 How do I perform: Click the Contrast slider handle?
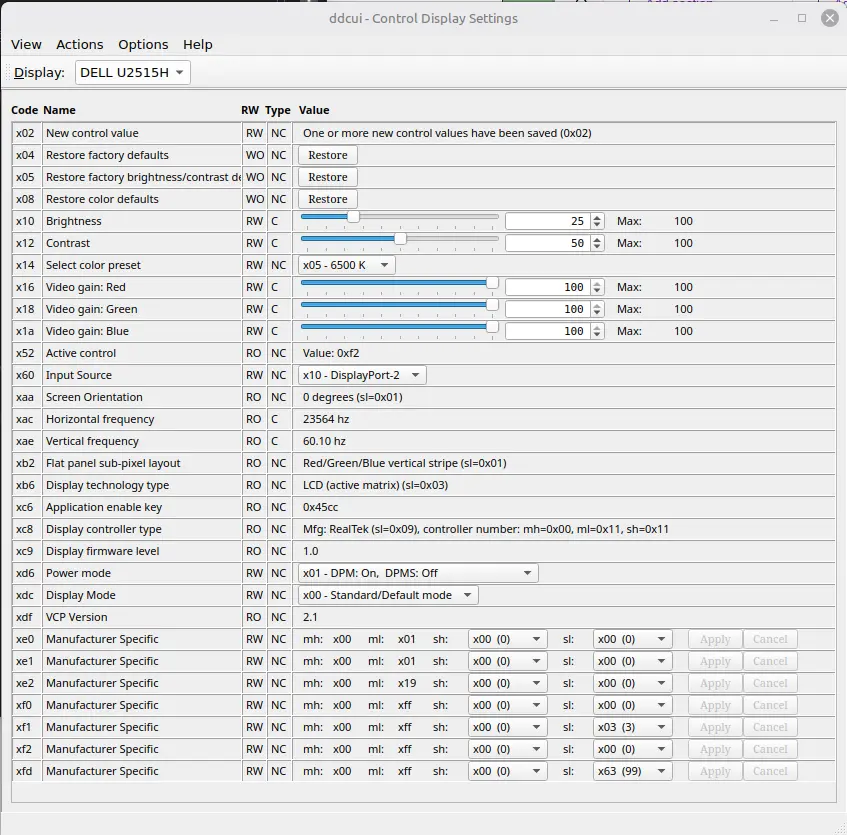point(400,238)
